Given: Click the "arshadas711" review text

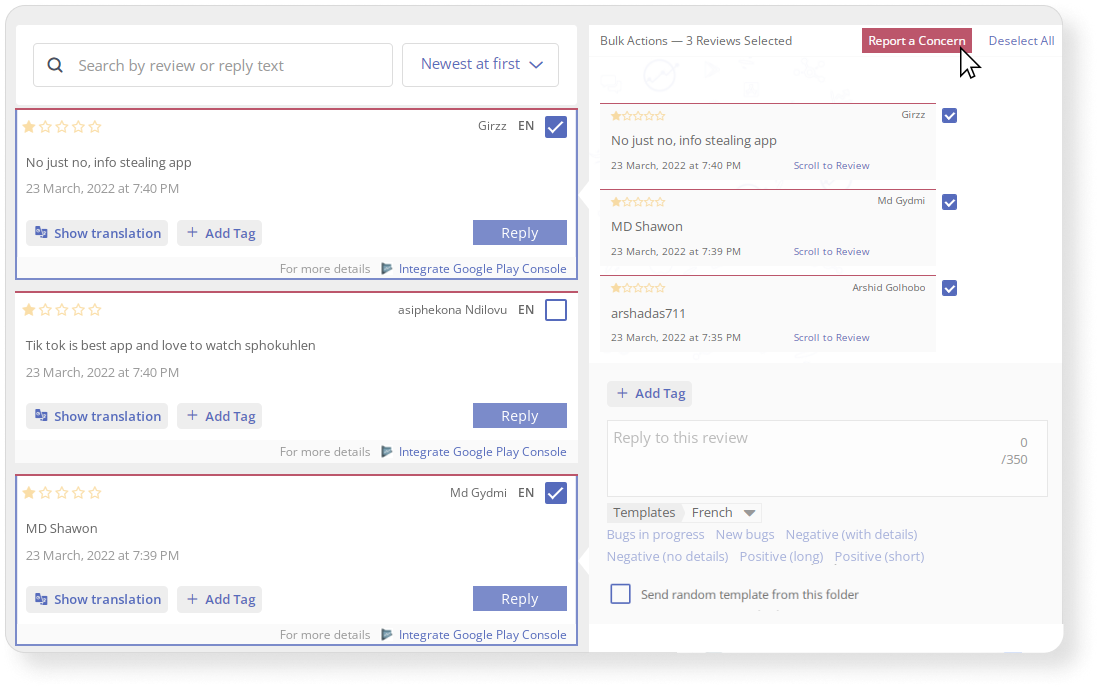Looking at the screenshot, I should tap(648, 313).
